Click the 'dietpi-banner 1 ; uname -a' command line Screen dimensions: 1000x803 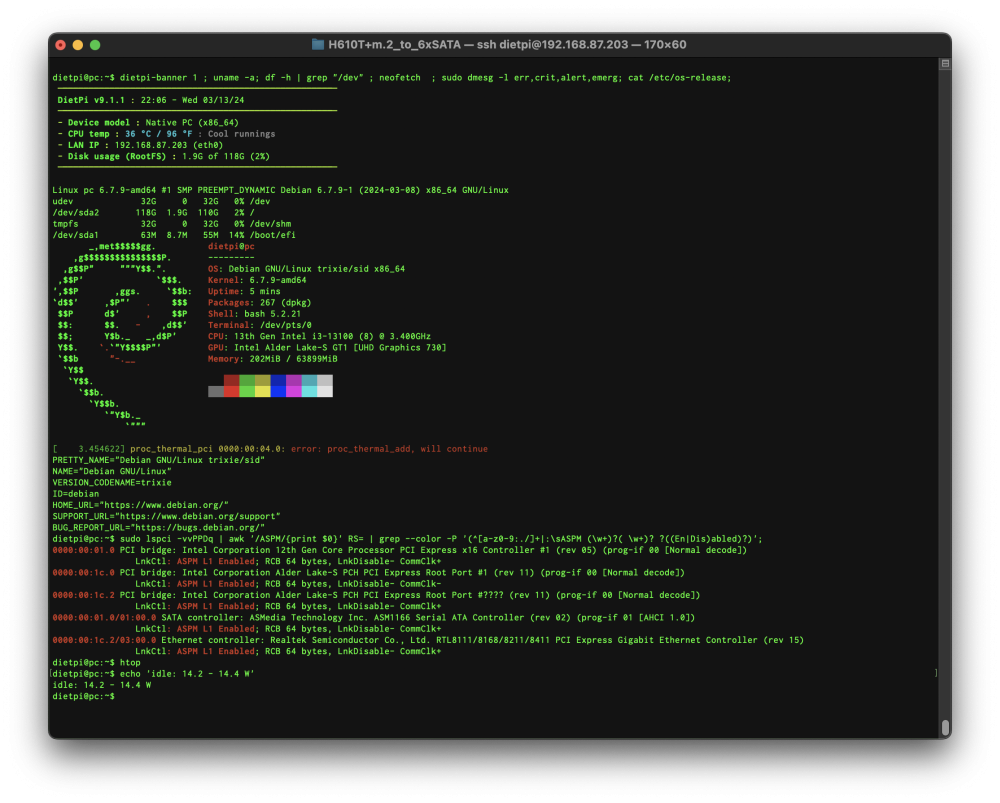tap(392, 78)
